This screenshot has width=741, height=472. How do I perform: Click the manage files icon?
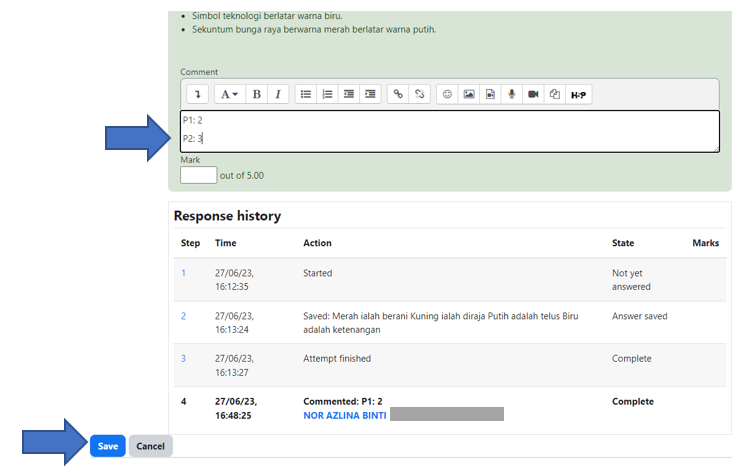tap(555, 94)
